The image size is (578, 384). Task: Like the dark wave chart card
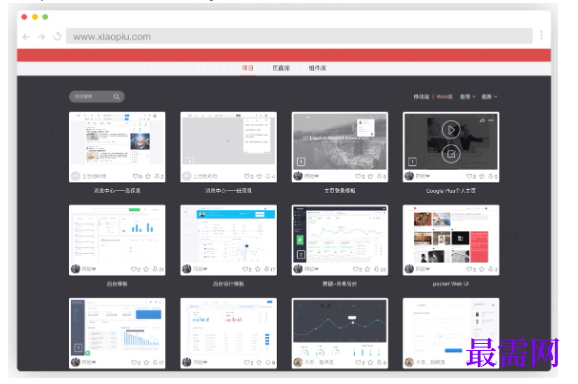click(358, 363)
